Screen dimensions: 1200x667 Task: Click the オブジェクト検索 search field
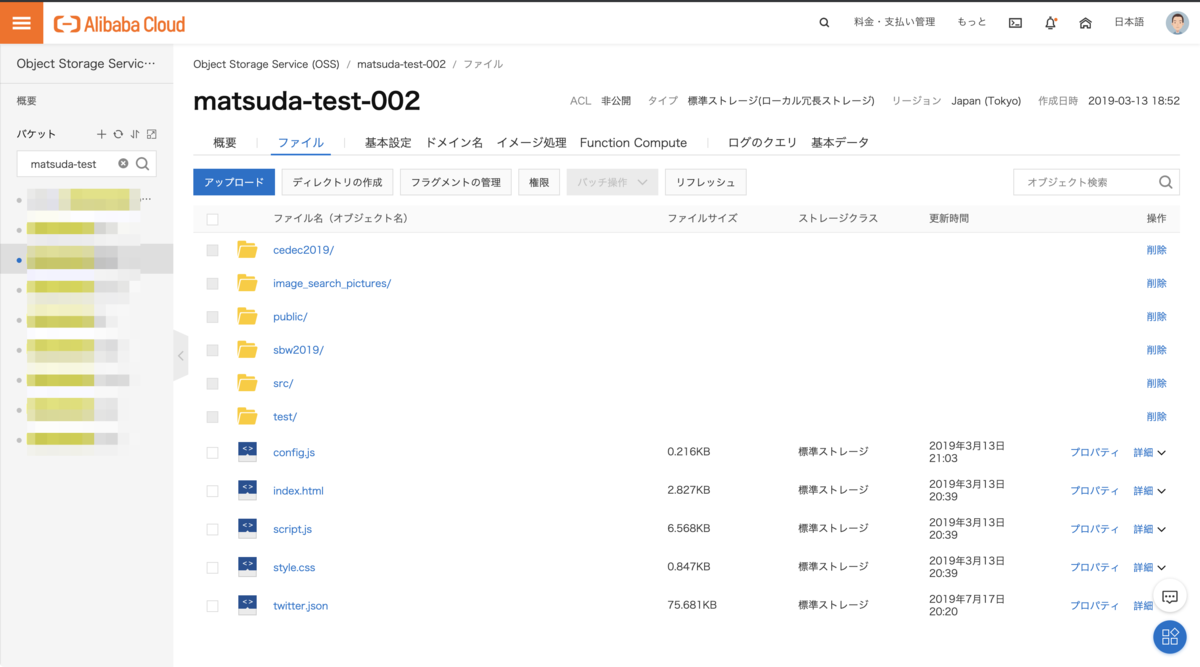coord(1085,182)
